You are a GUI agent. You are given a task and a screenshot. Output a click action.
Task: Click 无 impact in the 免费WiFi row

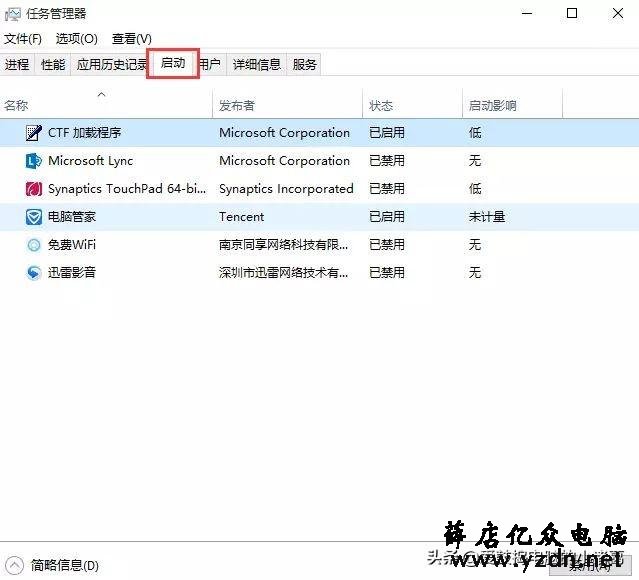pos(475,245)
